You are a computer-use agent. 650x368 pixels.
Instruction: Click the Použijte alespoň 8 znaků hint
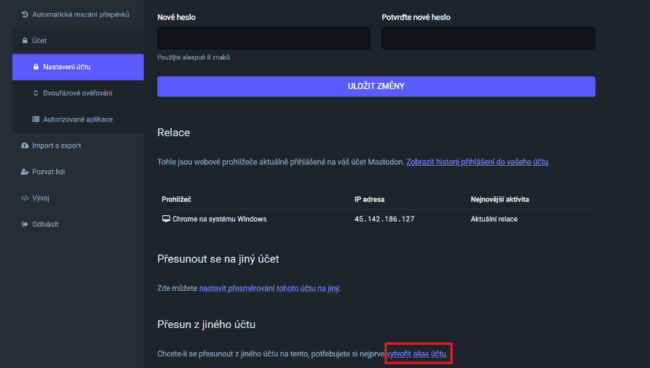[193, 58]
